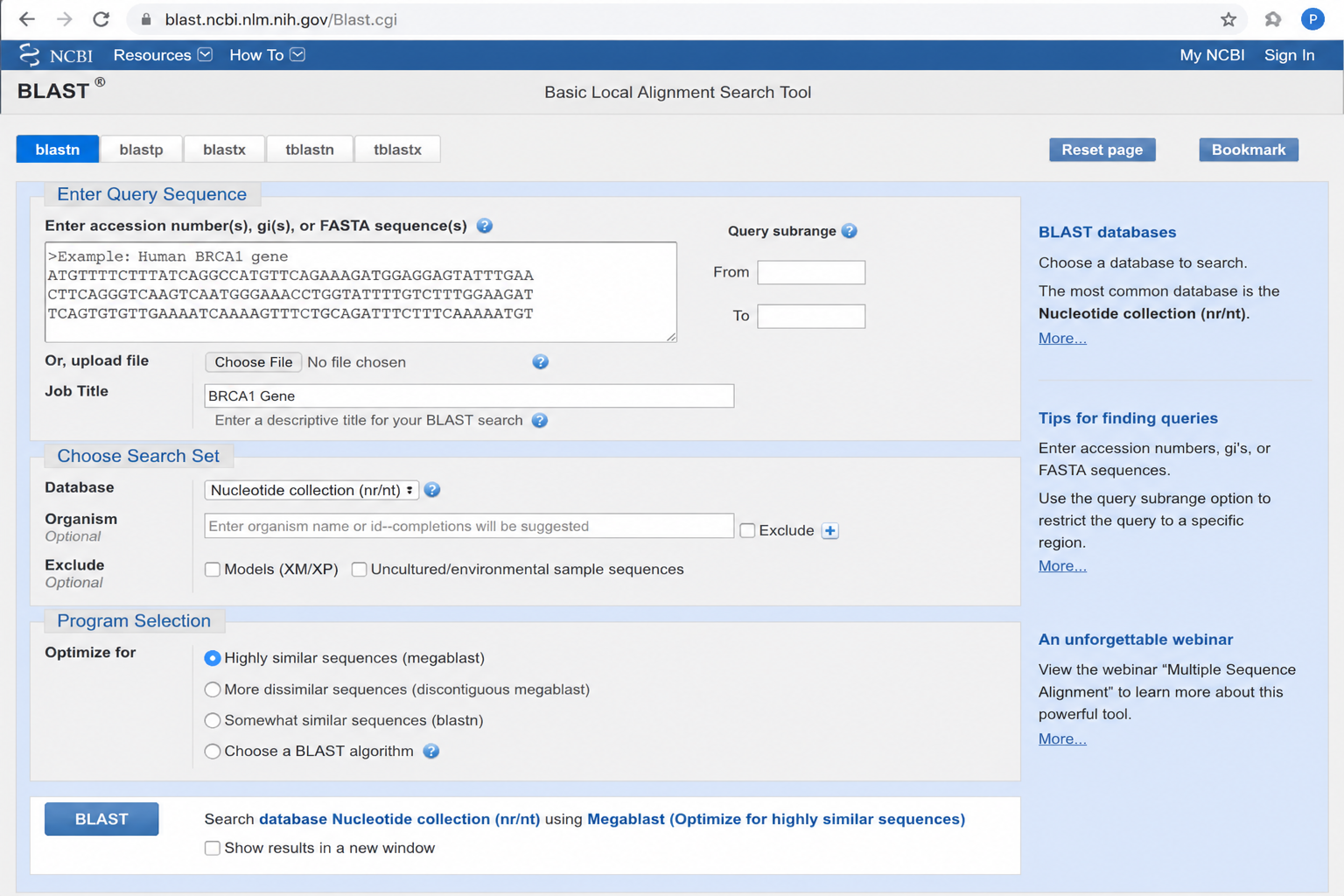1344x896 pixels.
Task: Click Megablast (Optimize for highly similar sequences) link
Action: coord(776,819)
